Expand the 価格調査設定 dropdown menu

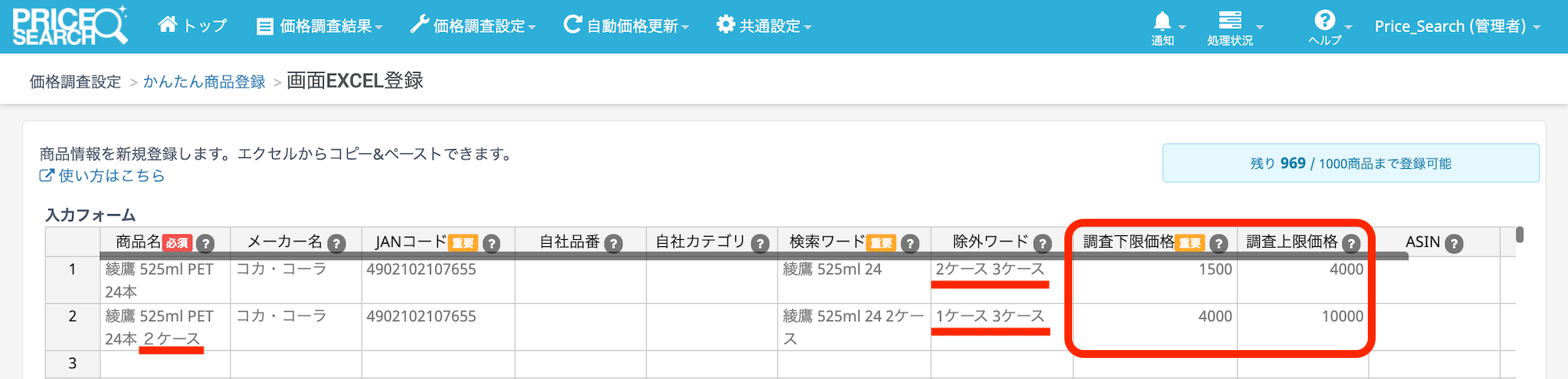pos(473,27)
